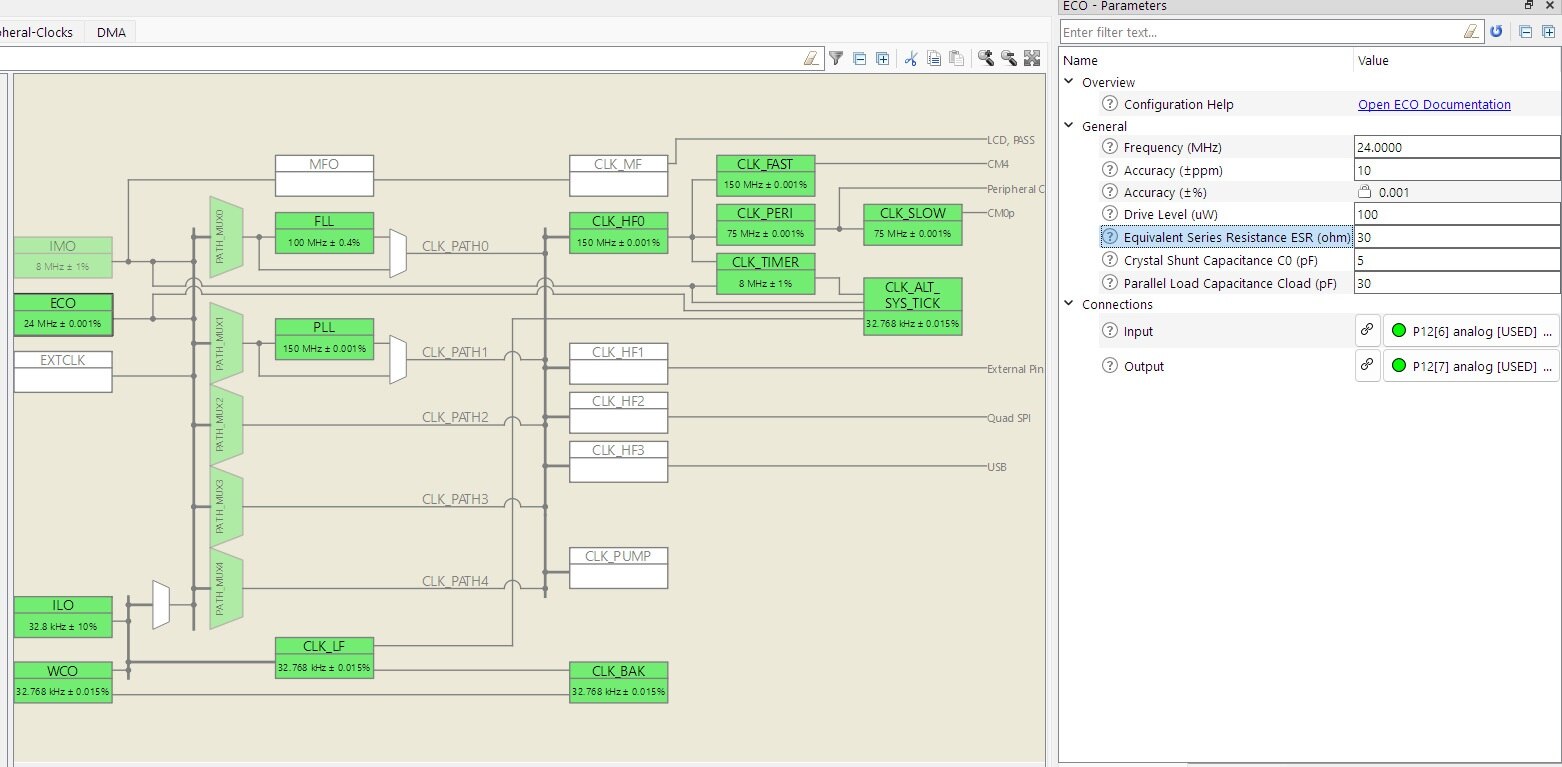The image size is (1562, 767).
Task: Collapse the General section
Action: tap(1069, 126)
